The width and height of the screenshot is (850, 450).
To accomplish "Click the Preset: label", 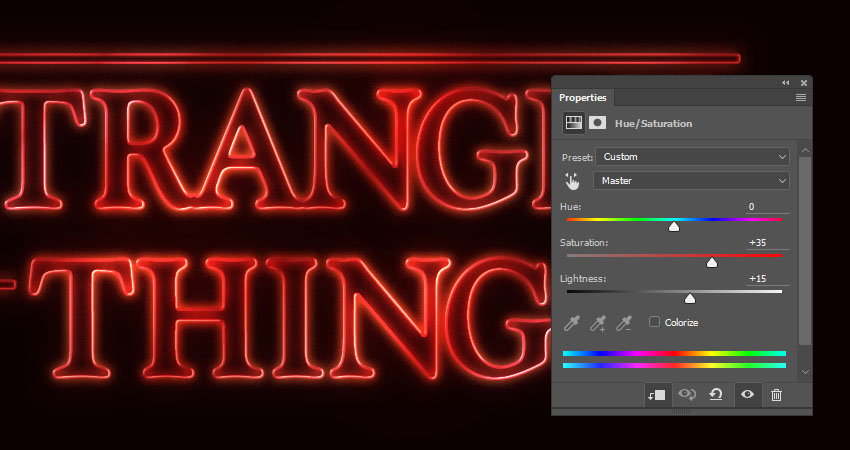I will pyautogui.click(x=577, y=157).
